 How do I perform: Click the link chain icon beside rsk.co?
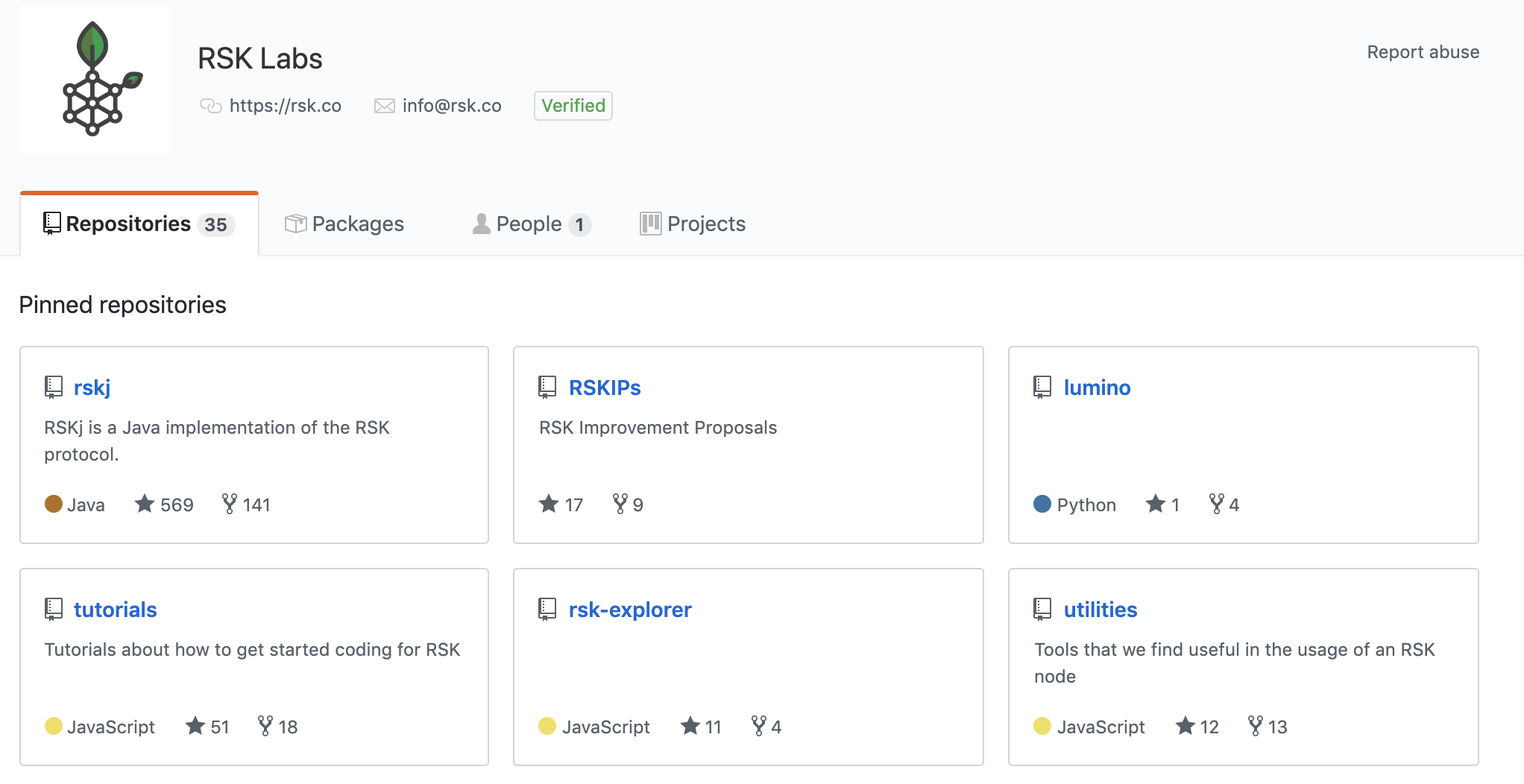211,106
